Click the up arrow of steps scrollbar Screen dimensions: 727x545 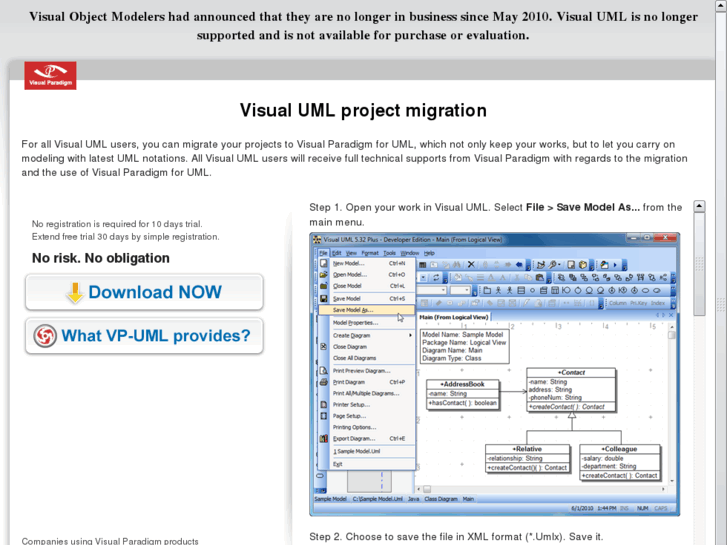click(699, 206)
